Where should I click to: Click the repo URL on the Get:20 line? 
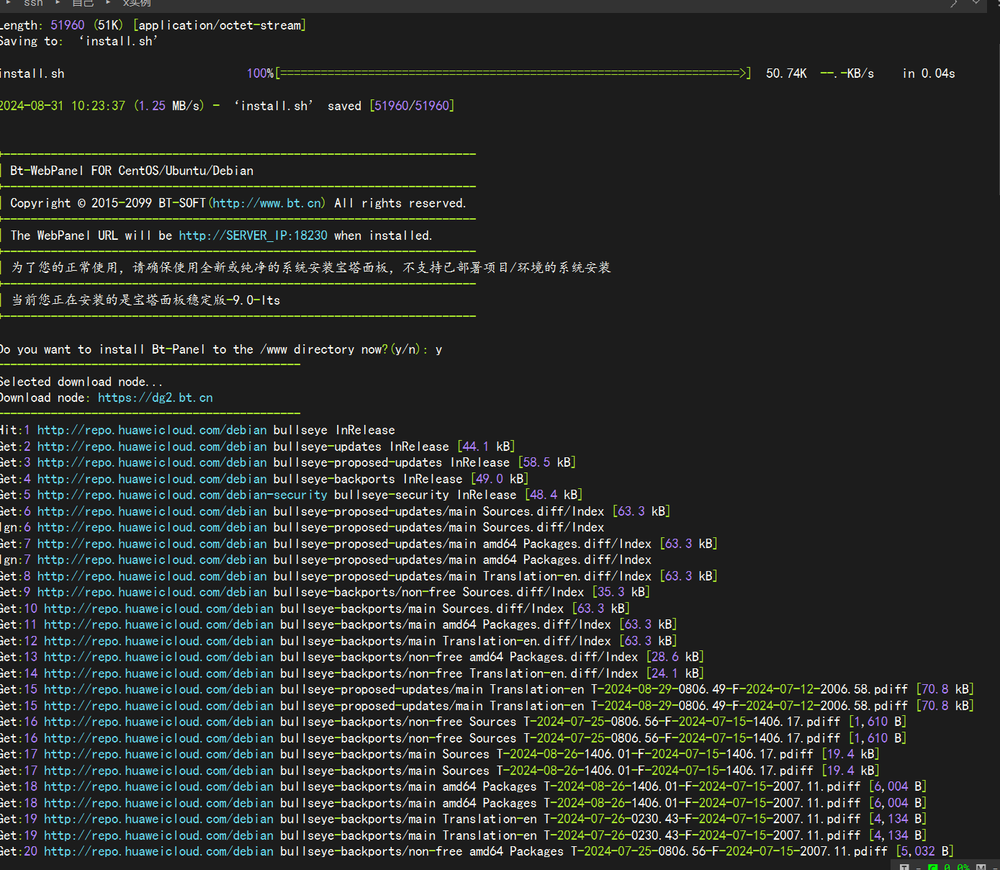[158, 852]
